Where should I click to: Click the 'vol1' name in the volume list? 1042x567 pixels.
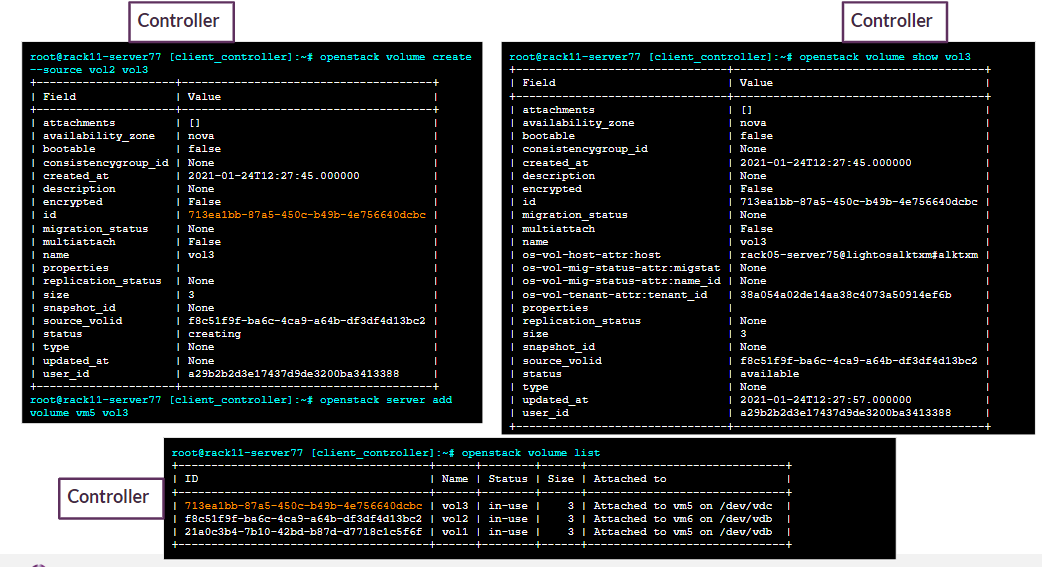(x=455, y=532)
